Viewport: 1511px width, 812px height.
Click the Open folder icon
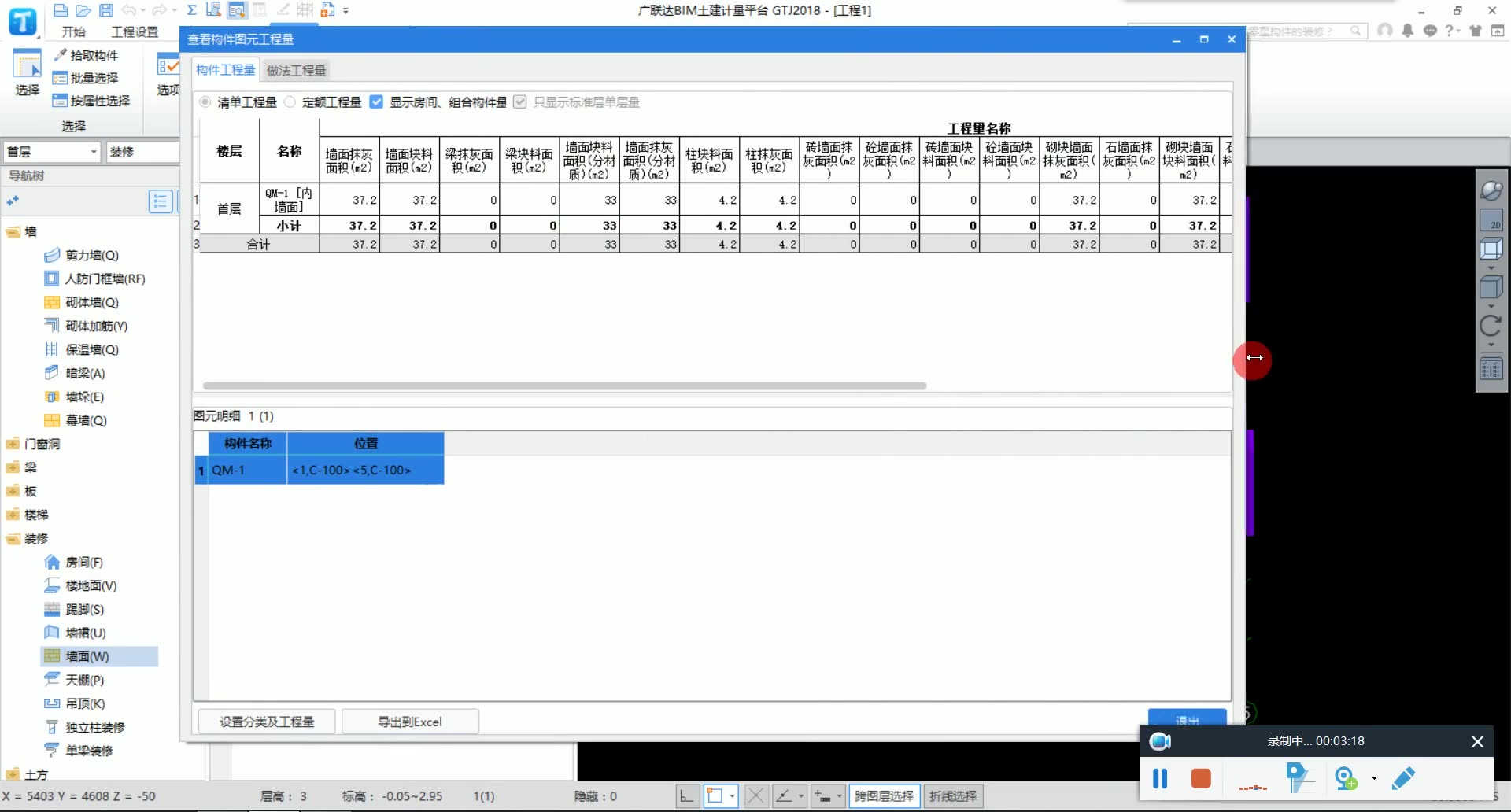coord(83,10)
